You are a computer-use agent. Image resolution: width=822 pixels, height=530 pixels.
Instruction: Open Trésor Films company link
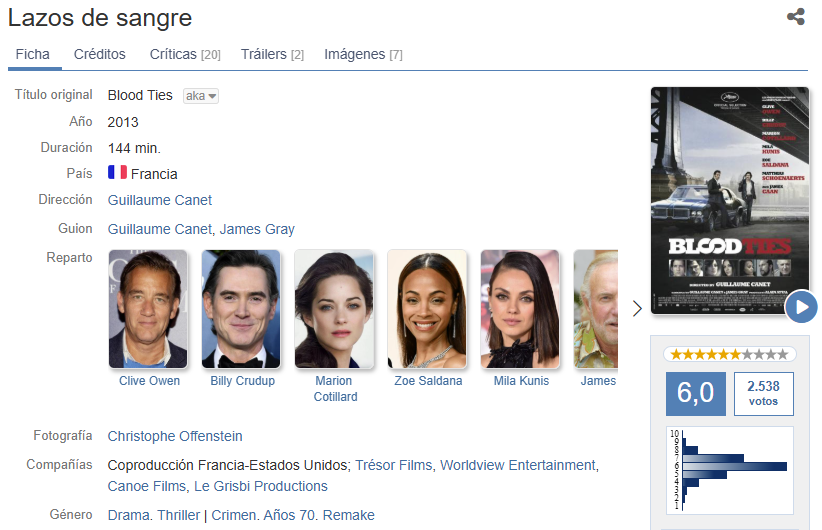tap(394, 466)
